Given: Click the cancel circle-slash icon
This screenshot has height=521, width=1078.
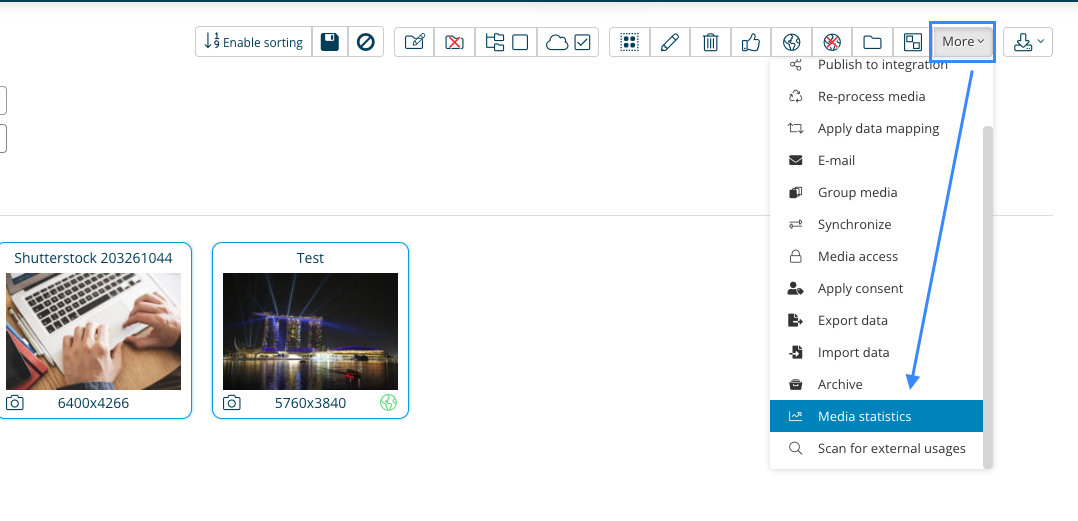Looking at the screenshot, I should (366, 42).
